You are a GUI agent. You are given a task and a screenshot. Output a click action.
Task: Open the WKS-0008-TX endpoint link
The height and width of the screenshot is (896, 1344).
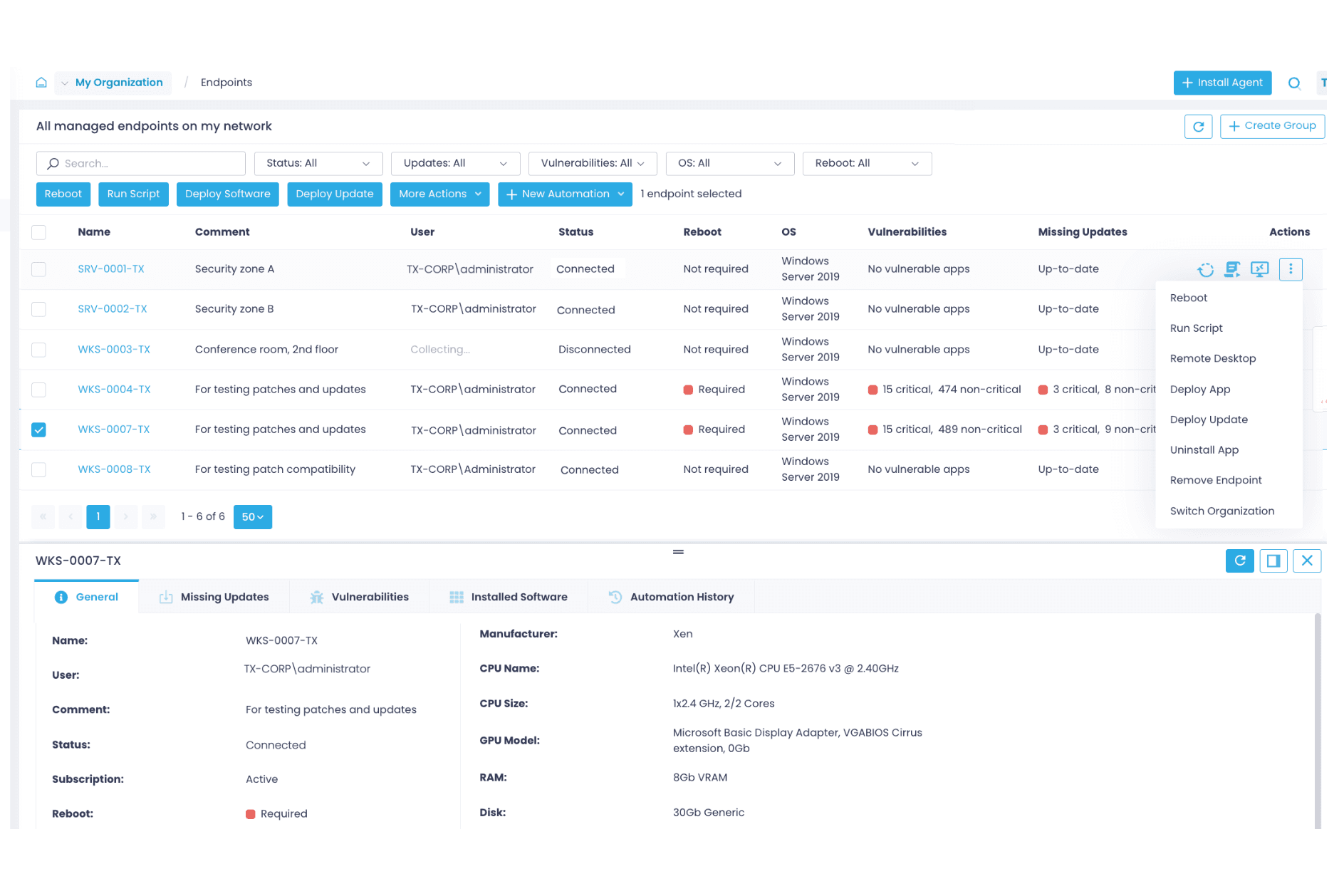pos(114,469)
